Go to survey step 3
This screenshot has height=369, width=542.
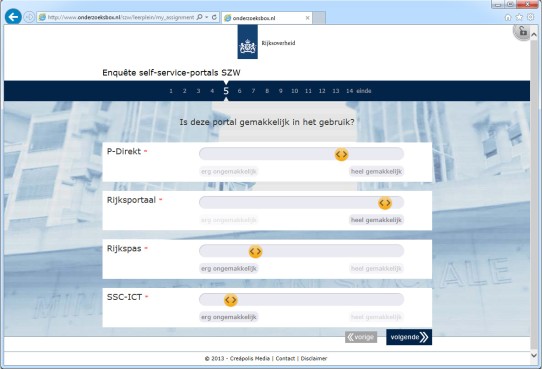click(198, 91)
